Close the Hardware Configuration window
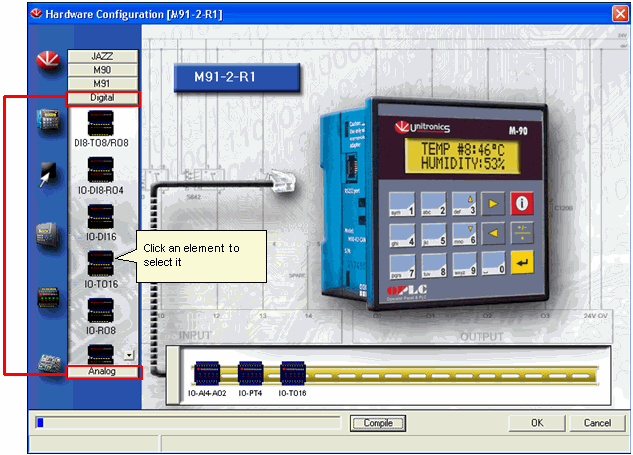 [x=620, y=14]
